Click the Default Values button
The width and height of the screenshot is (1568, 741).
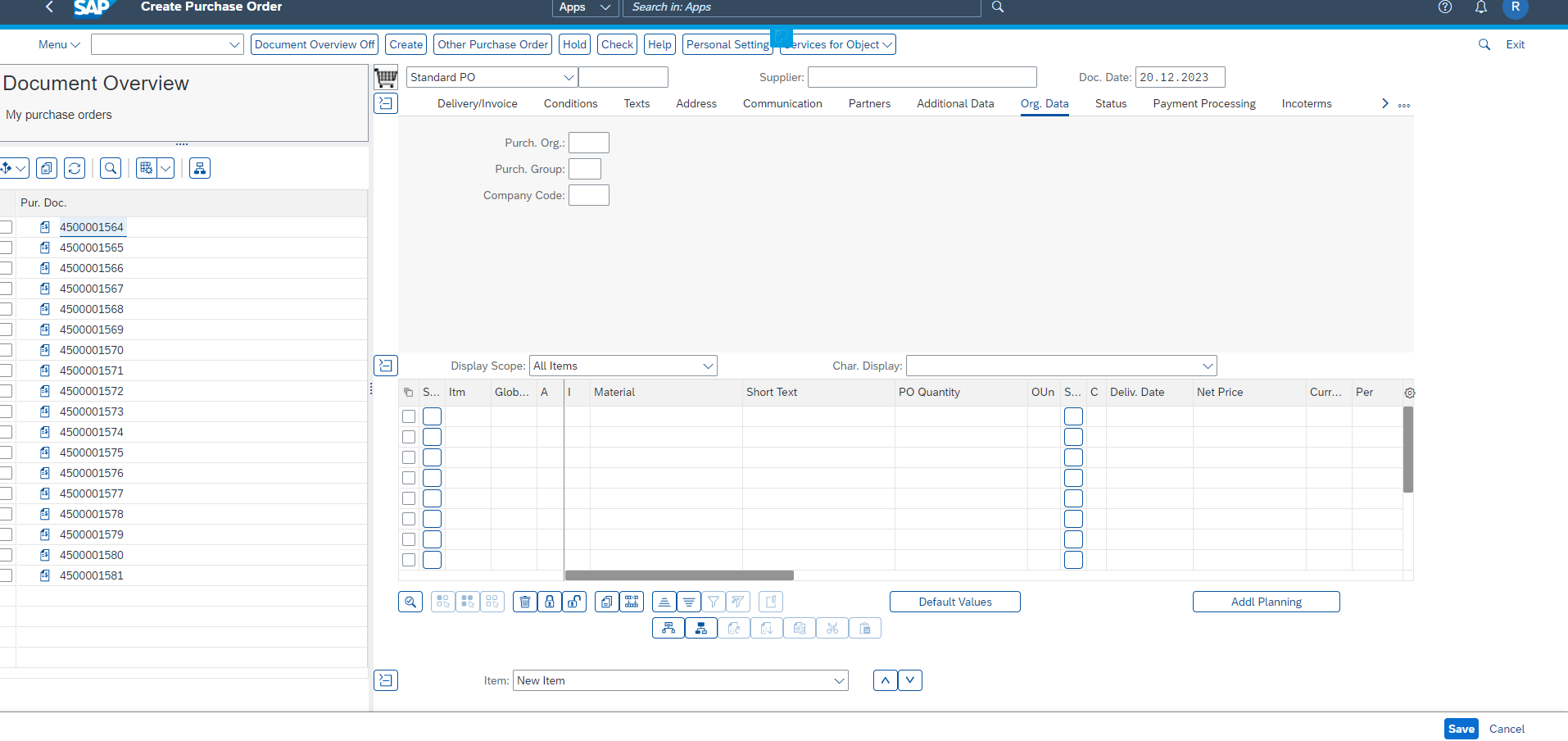[954, 601]
